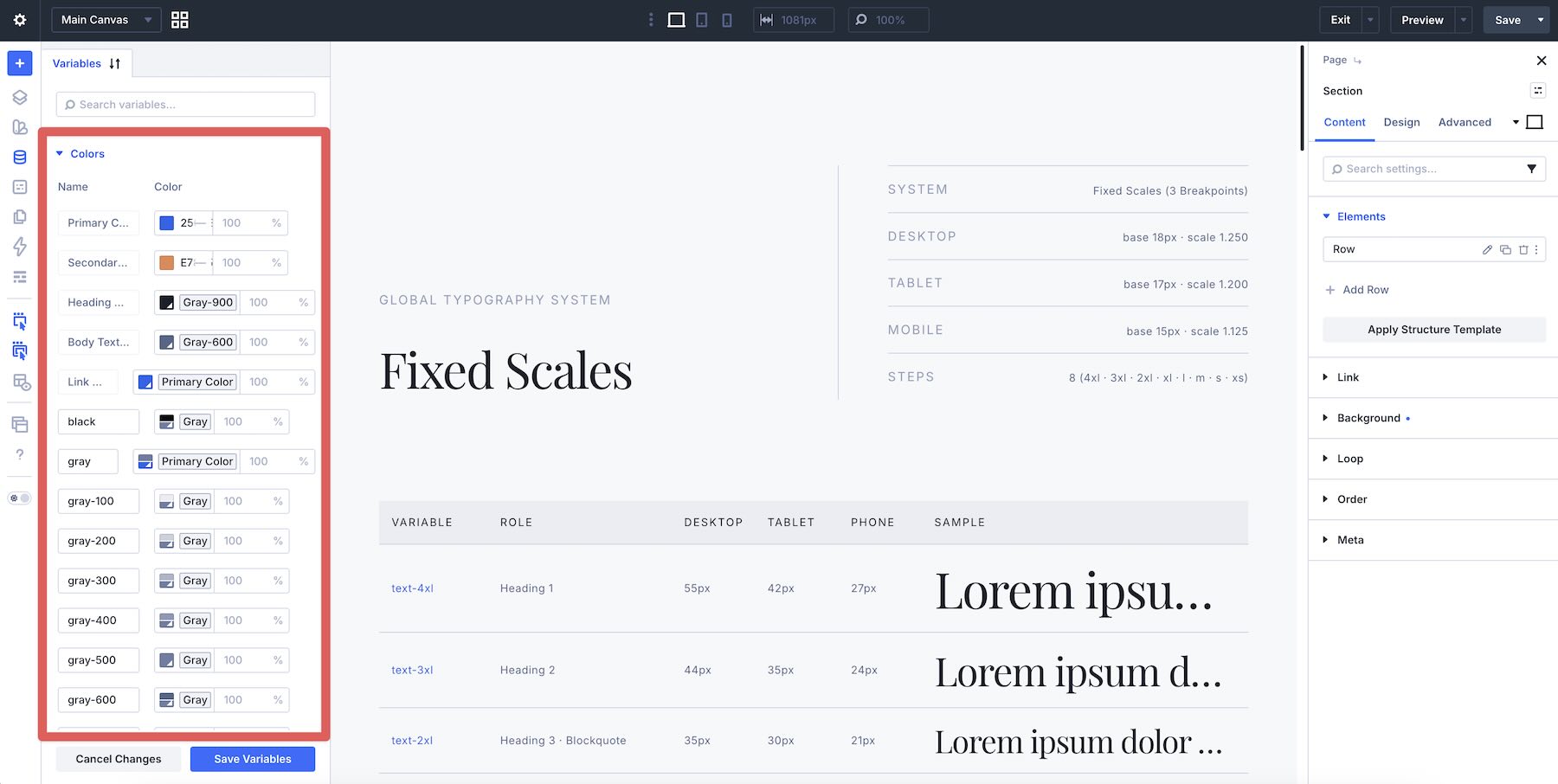
Task: Open the lightning bolt icon in sidebar
Action: [20, 247]
